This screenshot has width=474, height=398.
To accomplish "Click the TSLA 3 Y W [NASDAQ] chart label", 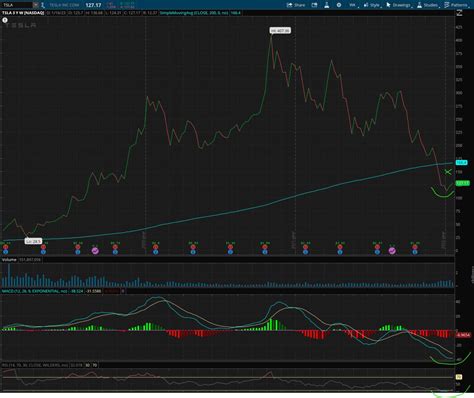I will pyautogui.click(x=23, y=13).
